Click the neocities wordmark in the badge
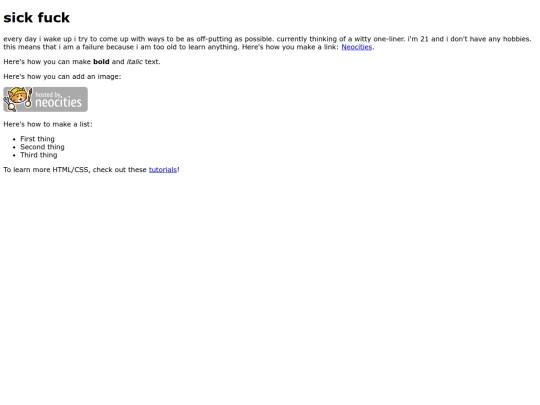Viewport: 540px width, 405px height. (x=58, y=102)
